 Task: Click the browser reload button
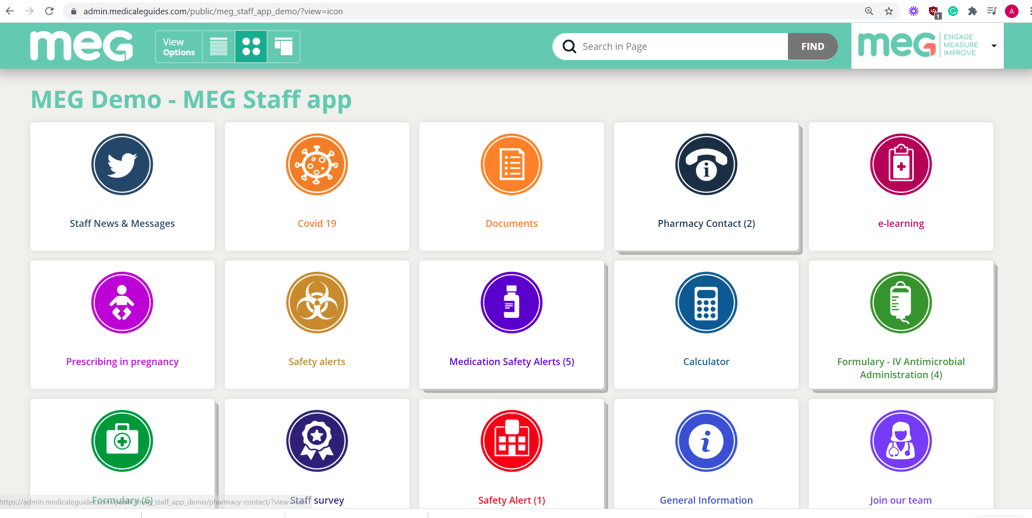pos(49,11)
